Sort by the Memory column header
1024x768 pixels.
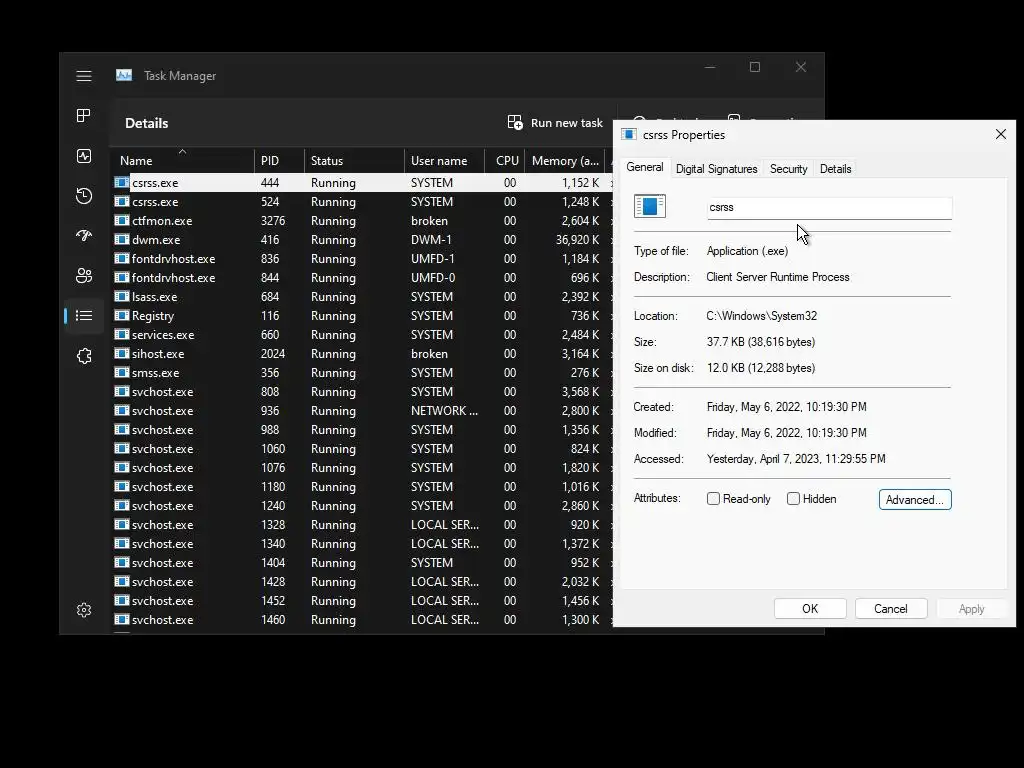566,161
